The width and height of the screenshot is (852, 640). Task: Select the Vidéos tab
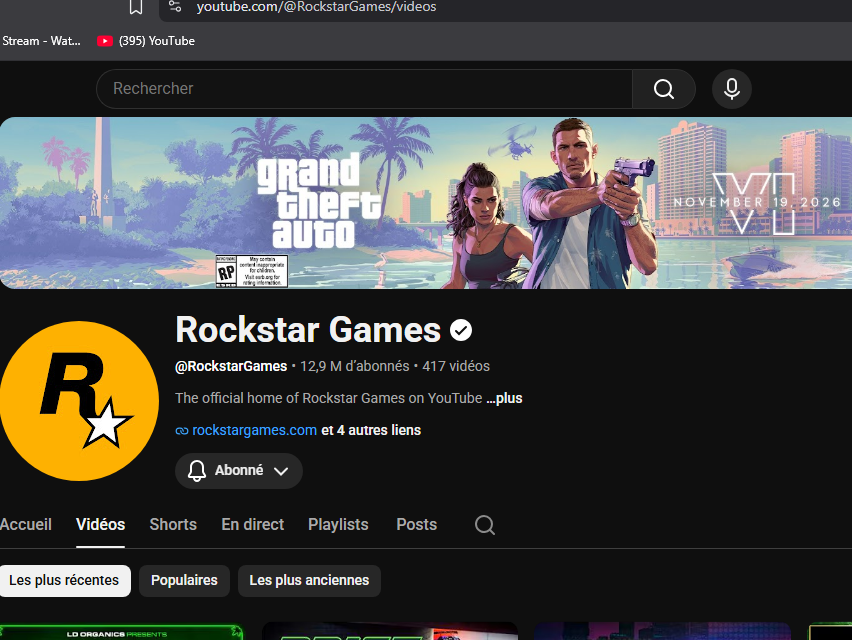101,524
